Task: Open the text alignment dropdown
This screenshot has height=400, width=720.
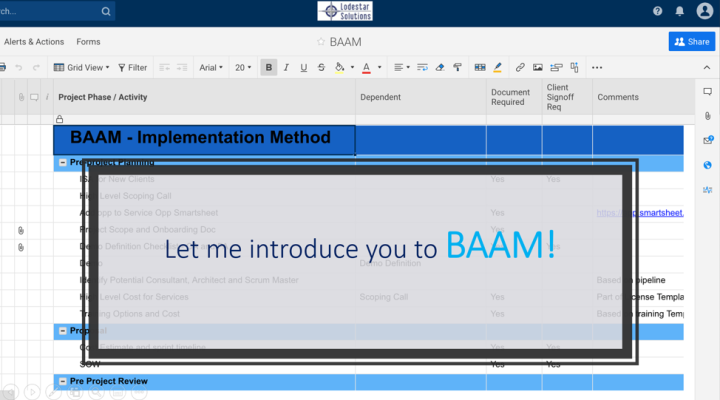Action: tap(402, 68)
